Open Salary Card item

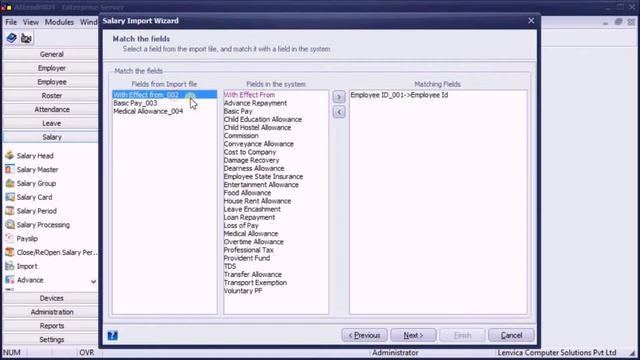click(34, 197)
